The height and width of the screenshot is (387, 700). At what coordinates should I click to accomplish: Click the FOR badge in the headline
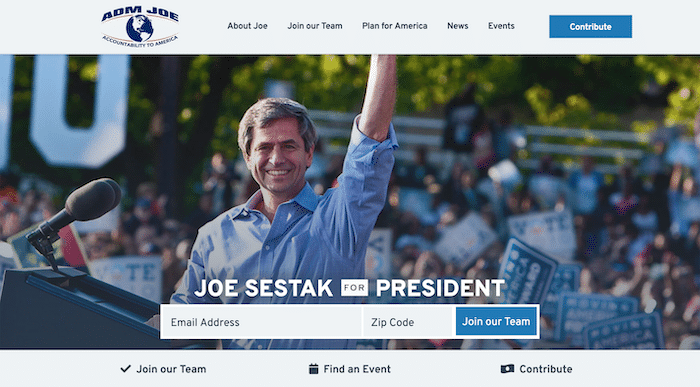tap(354, 288)
